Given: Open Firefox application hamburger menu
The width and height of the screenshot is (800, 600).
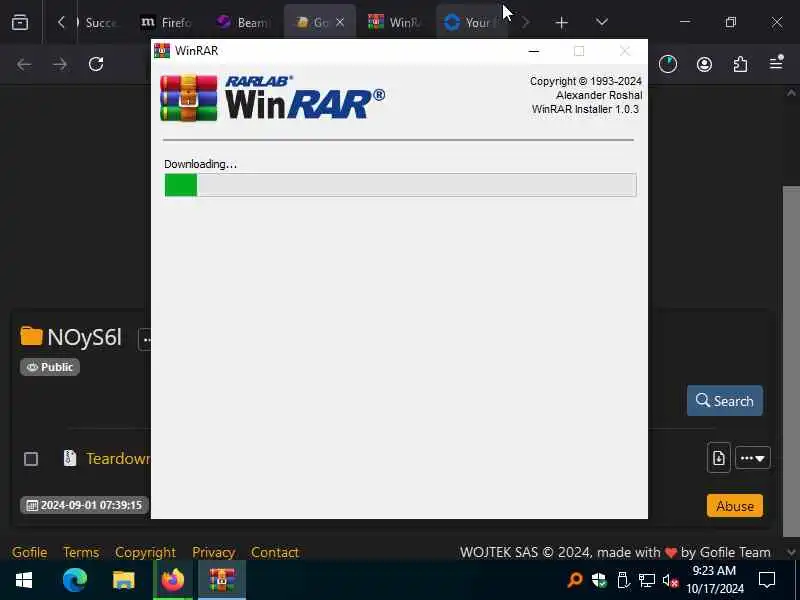Looking at the screenshot, I should coord(776,63).
